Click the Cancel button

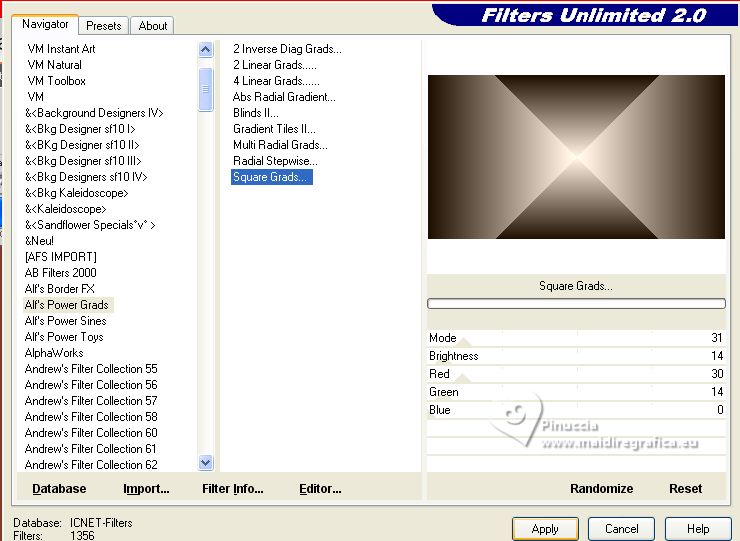(622, 529)
